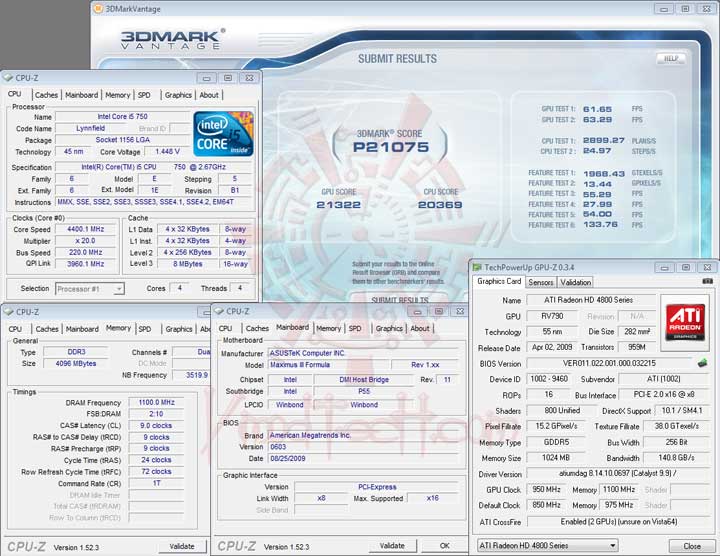Click the CPU-Z icon in the top CPU-Z window
Viewport: 720px width, 556px height.
point(9,77)
